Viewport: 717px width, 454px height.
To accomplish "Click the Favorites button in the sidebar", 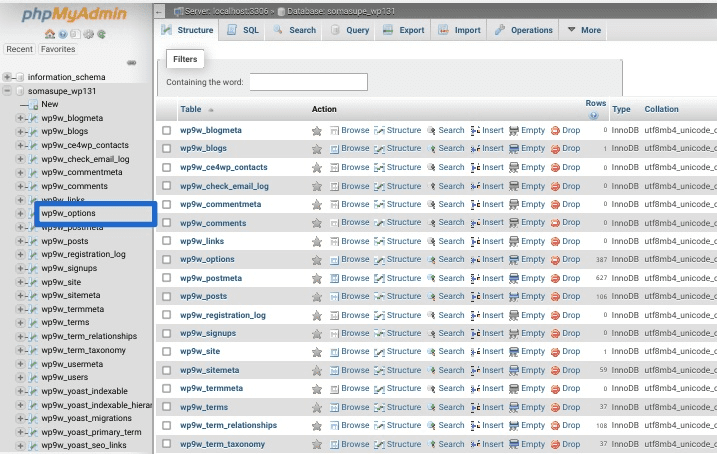I will (x=58, y=49).
